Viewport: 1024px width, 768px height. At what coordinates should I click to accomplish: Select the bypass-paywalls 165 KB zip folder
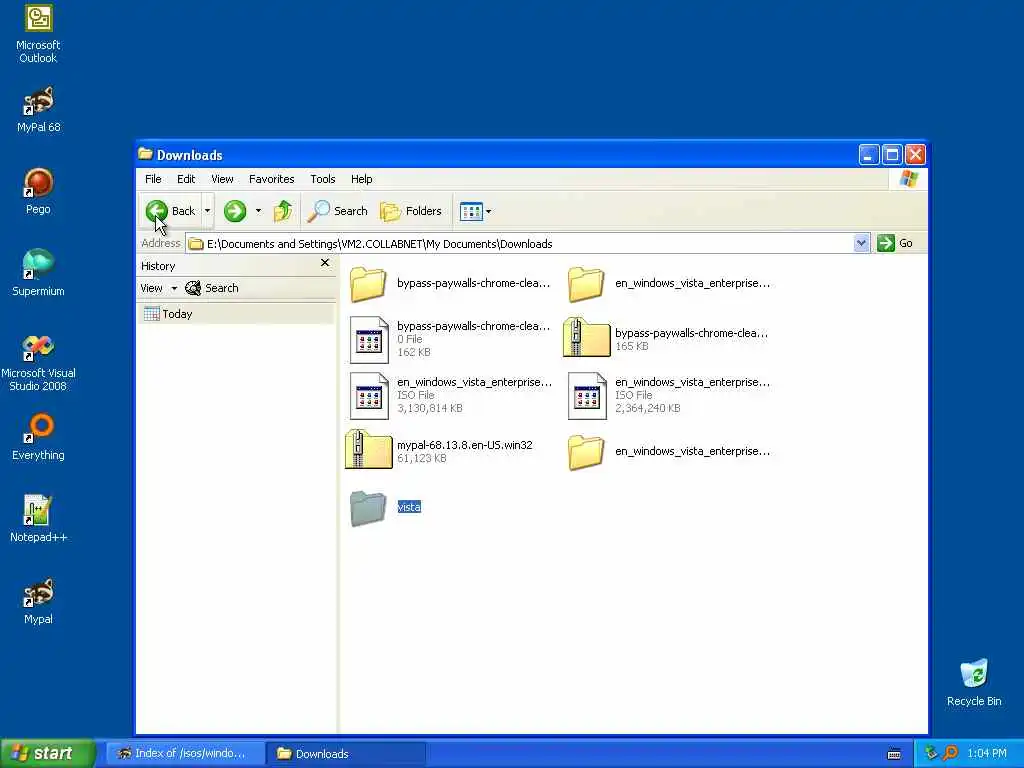(x=666, y=339)
